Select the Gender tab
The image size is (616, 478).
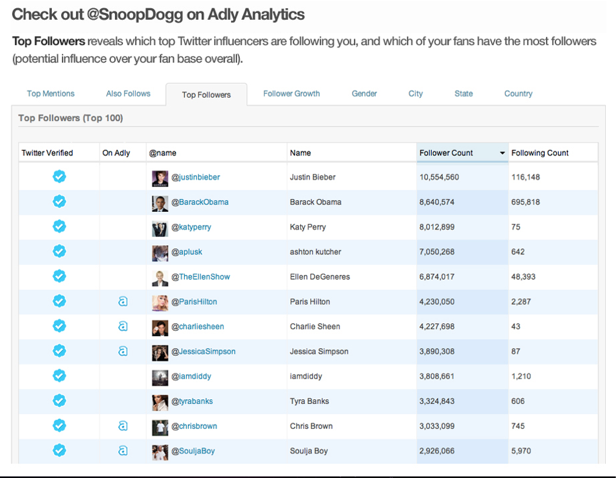coord(364,94)
